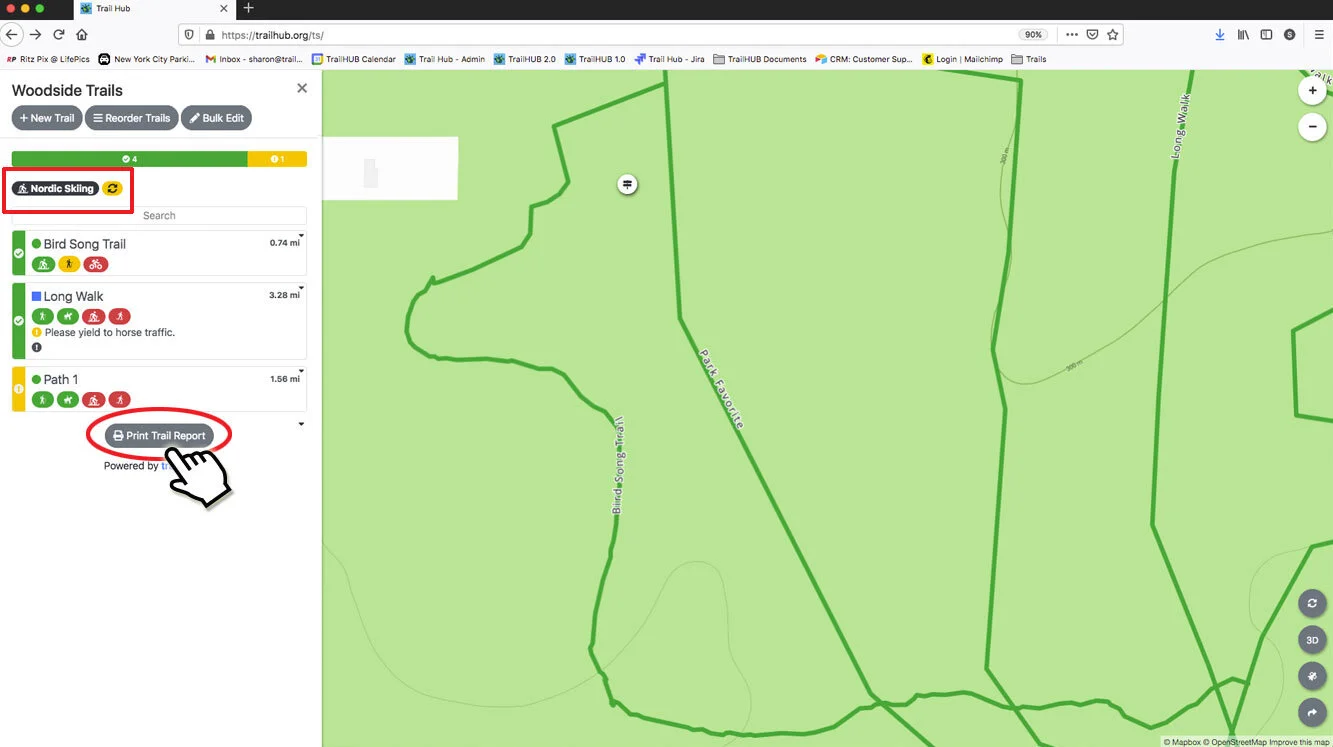Reload the page with the browser refresh icon
The height and width of the screenshot is (747, 1333).
tap(59, 34)
